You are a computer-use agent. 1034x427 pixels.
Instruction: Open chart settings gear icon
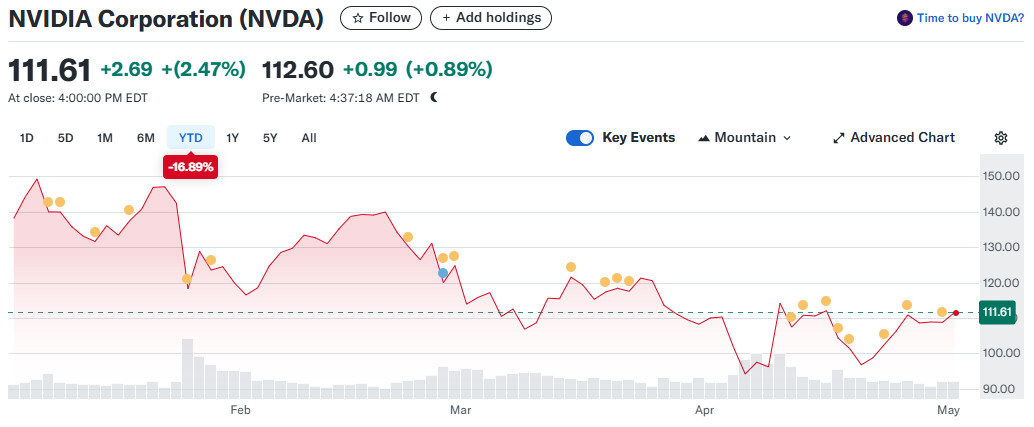tap(1000, 138)
